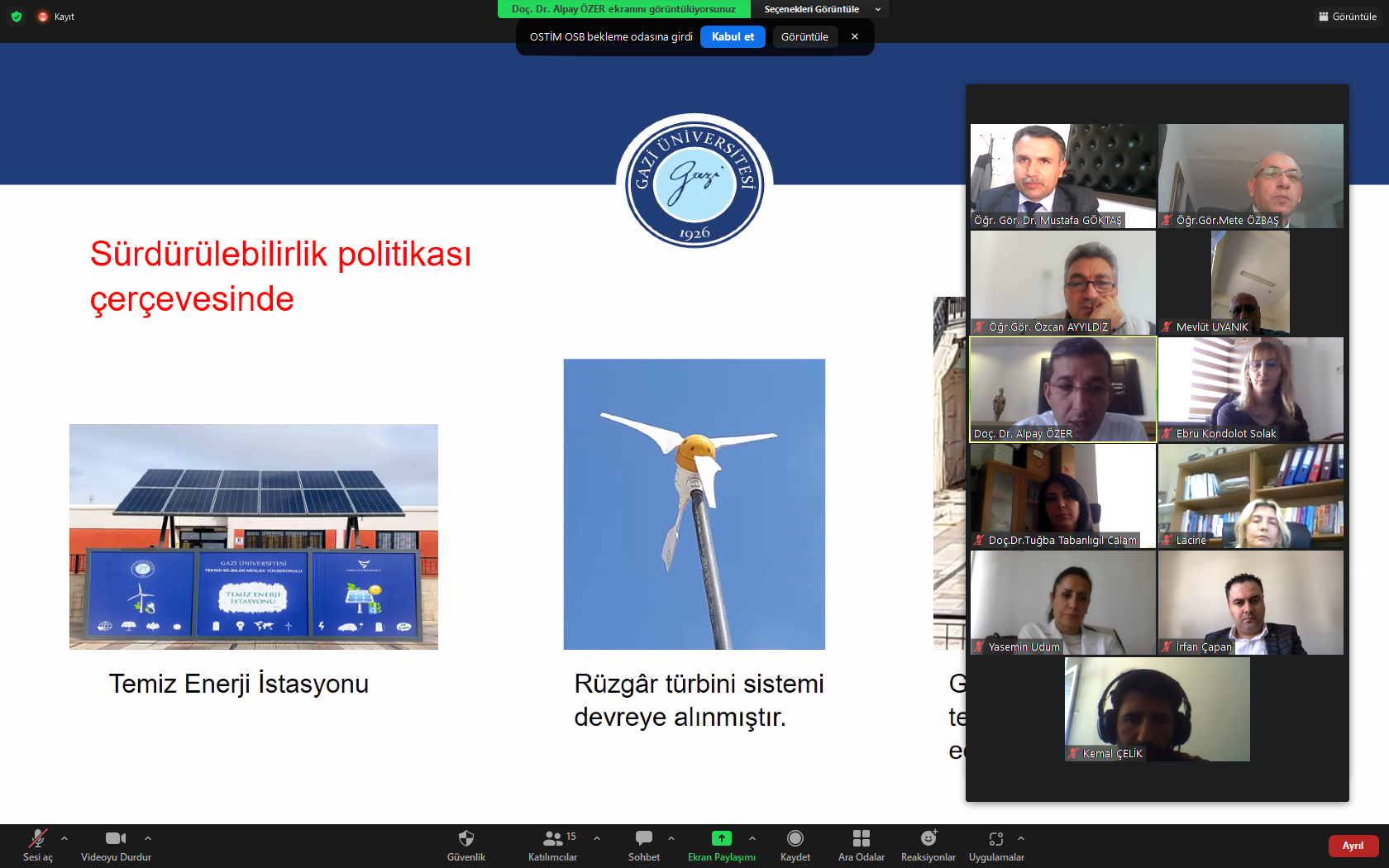Select Kemal ÇELİK video tile
1389x868 pixels.
pos(1157,709)
